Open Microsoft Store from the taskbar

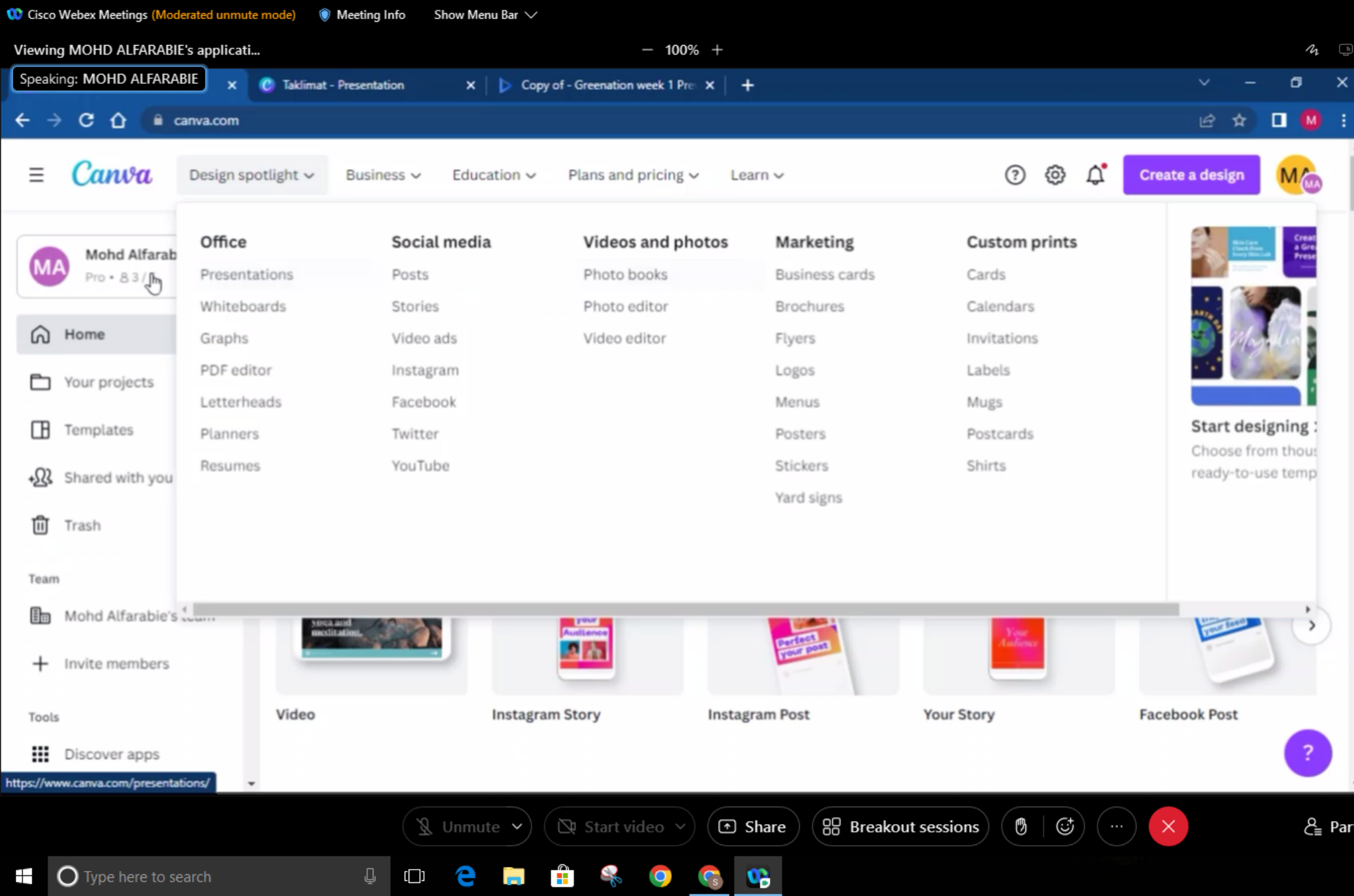point(563,876)
